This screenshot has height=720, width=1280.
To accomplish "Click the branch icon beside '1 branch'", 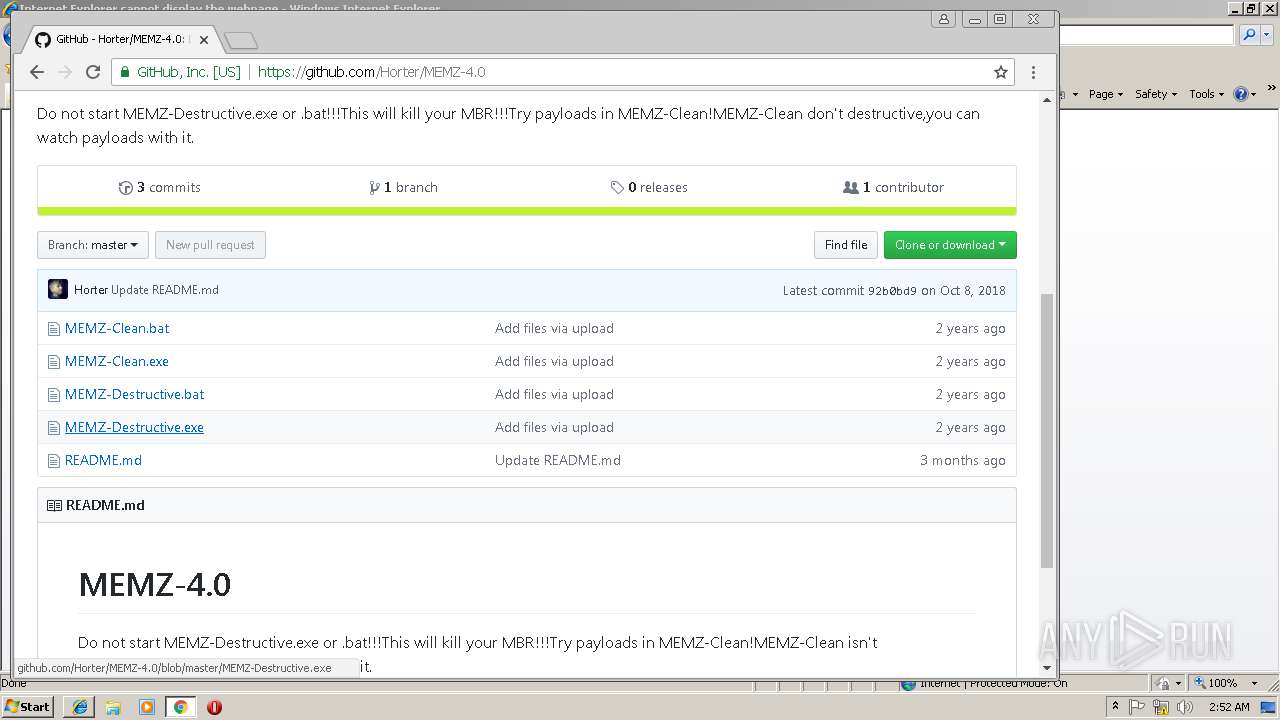I will coord(374,187).
